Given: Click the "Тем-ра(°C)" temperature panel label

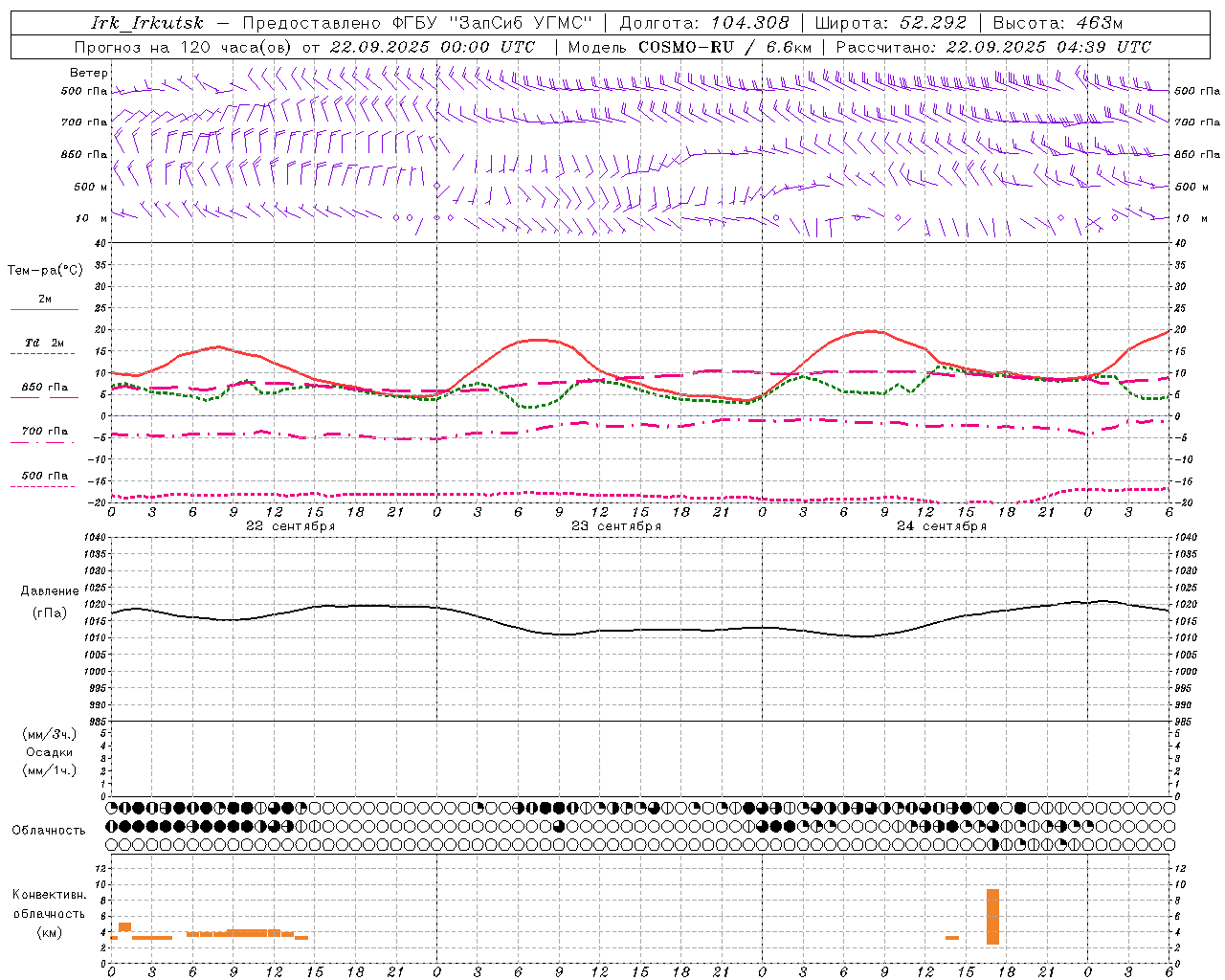Looking at the screenshot, I should click(45, 271).
